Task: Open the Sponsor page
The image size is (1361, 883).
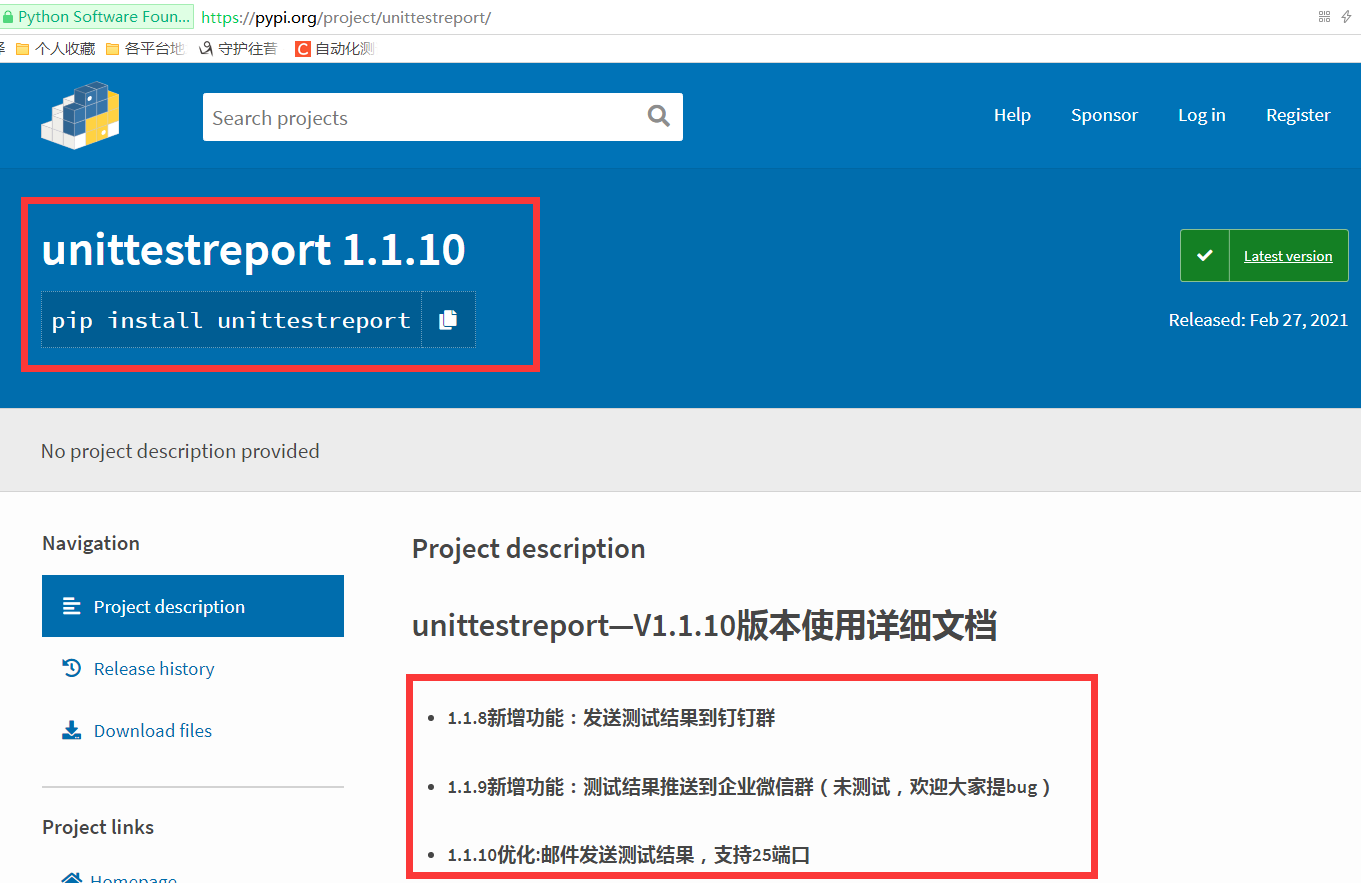Action: [x=1104, y=115]
